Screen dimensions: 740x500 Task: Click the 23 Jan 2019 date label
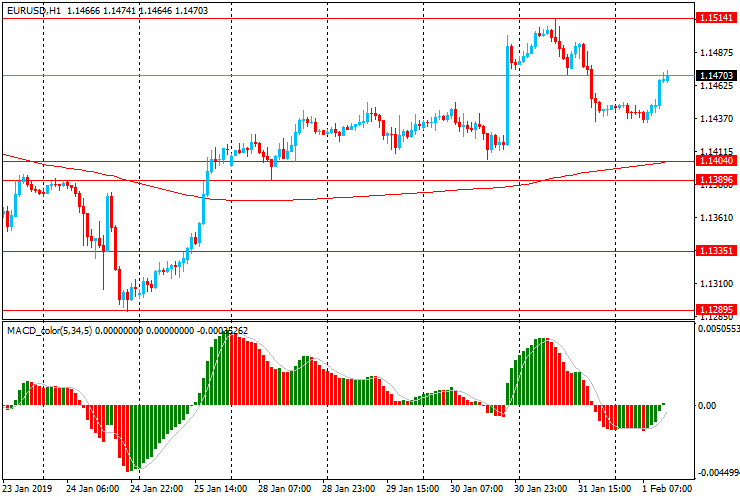pos(27,490)
